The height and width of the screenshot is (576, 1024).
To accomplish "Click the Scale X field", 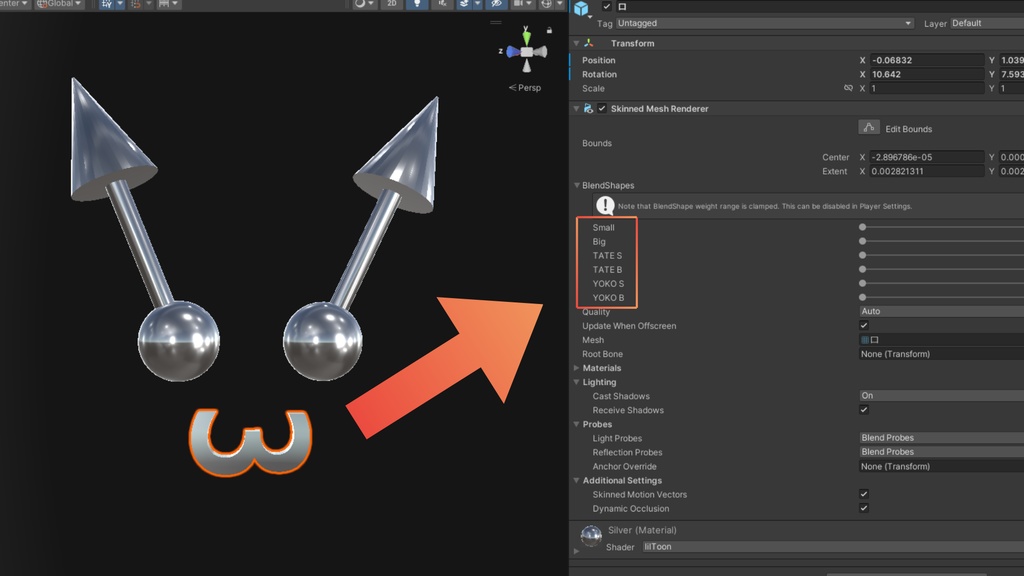I will pyautogui.click(x=927, y=88).
